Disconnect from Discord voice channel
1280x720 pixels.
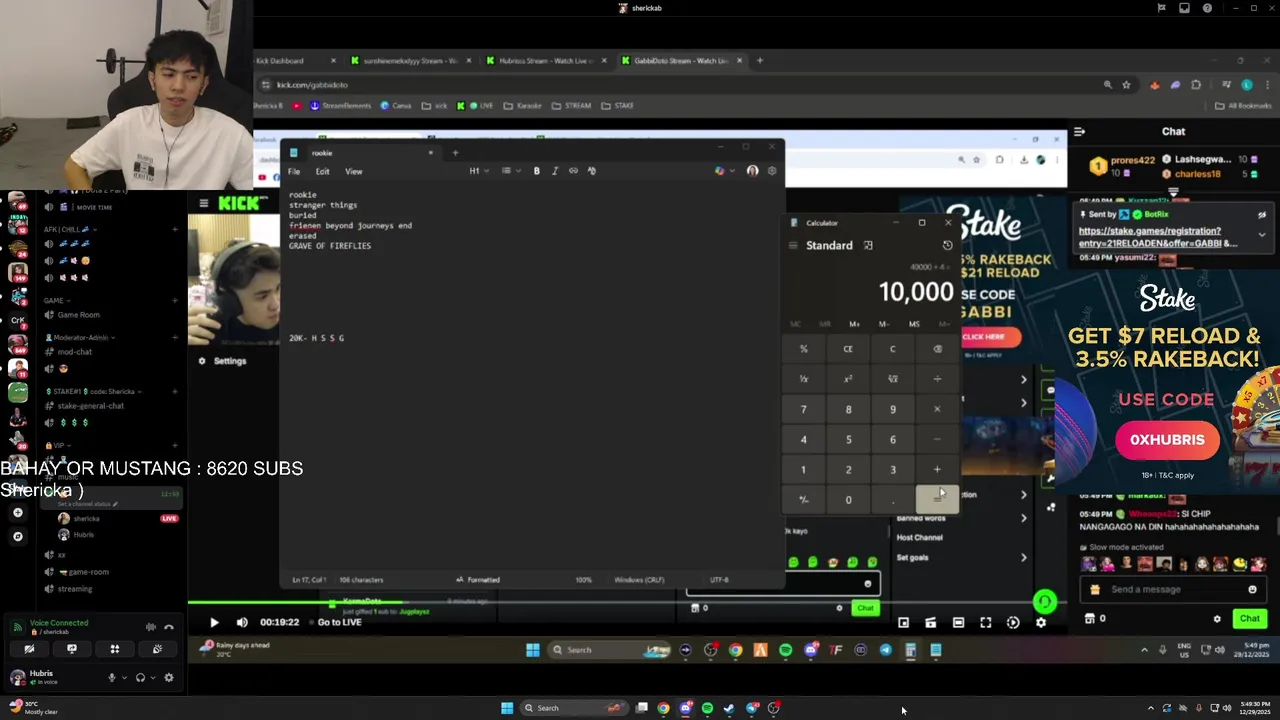[x=168, y=627]
